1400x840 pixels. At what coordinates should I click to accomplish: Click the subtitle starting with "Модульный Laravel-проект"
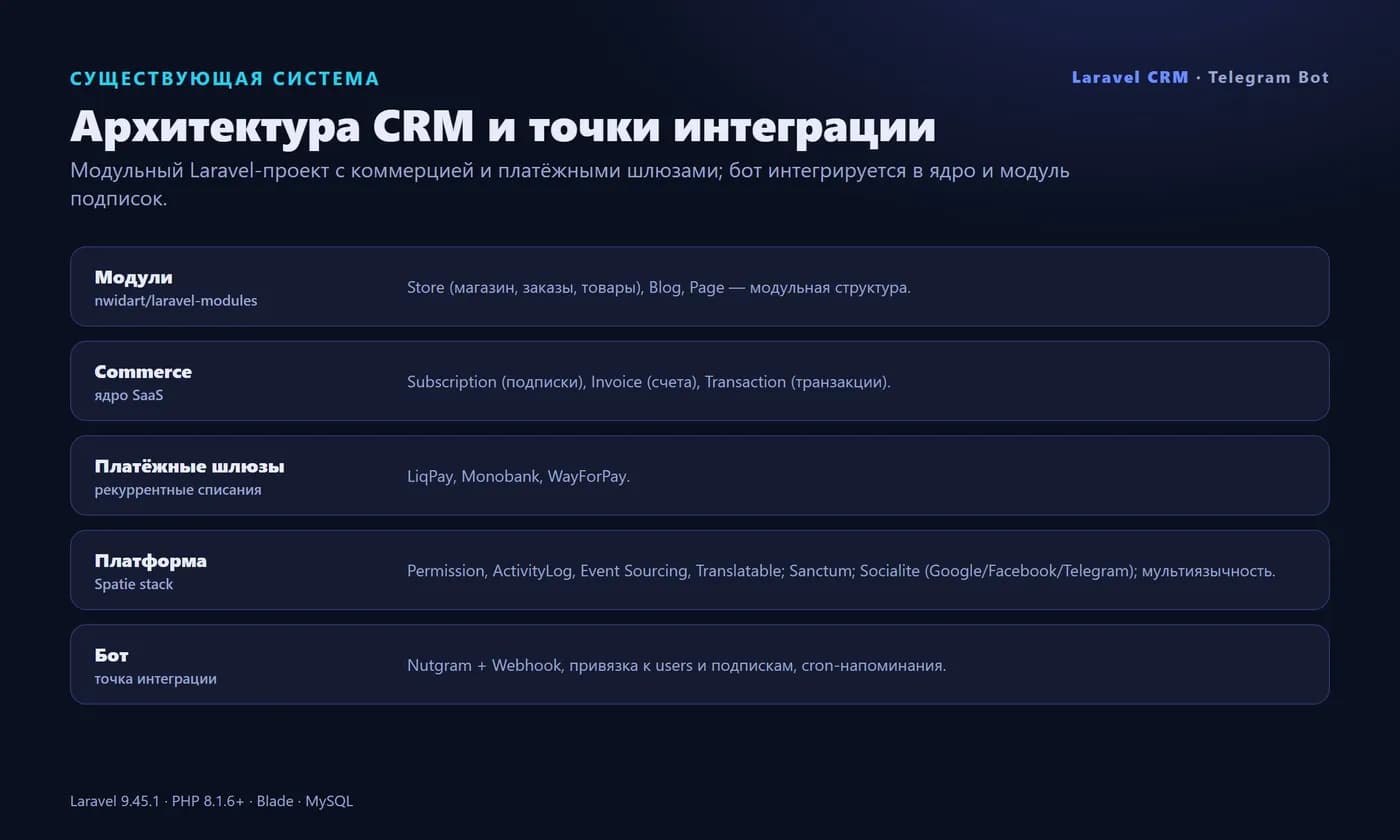[x=570, y=184]
